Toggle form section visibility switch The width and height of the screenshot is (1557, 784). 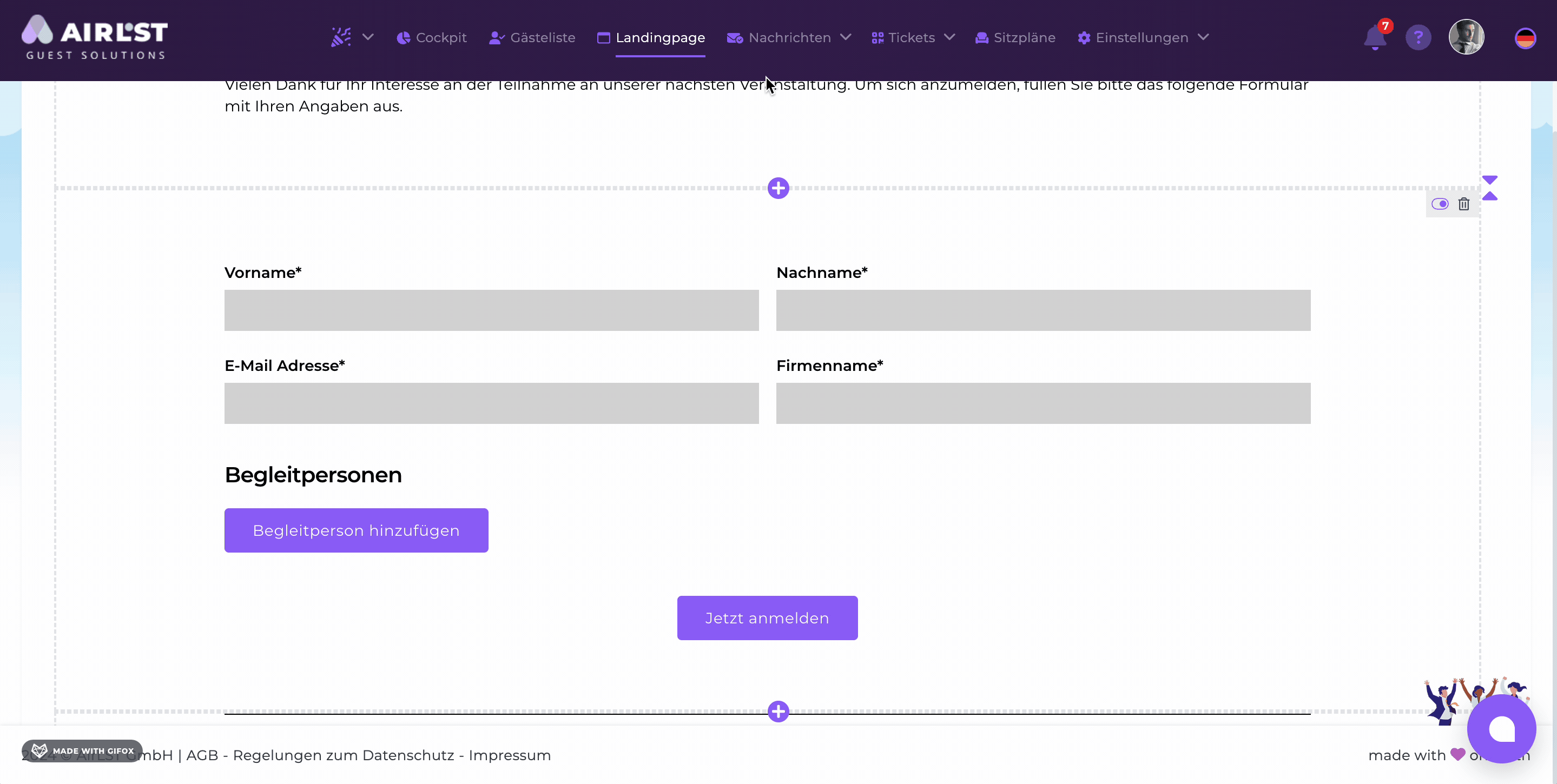[x=1440, y=204]
